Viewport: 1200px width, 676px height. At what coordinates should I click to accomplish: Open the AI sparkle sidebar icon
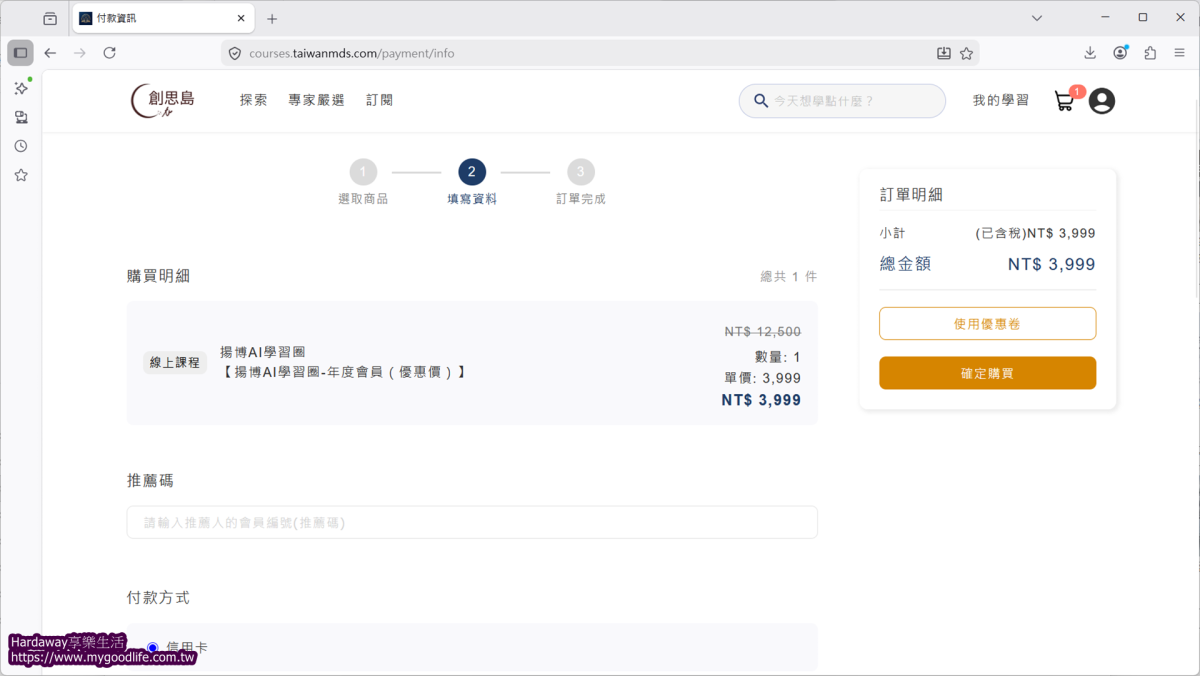click(20, 88)
